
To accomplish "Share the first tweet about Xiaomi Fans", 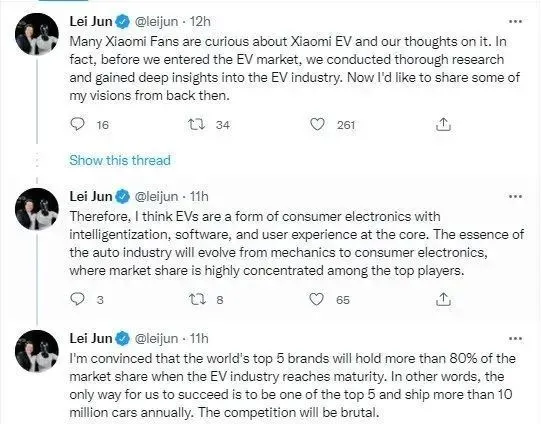I will coord(443,125).
